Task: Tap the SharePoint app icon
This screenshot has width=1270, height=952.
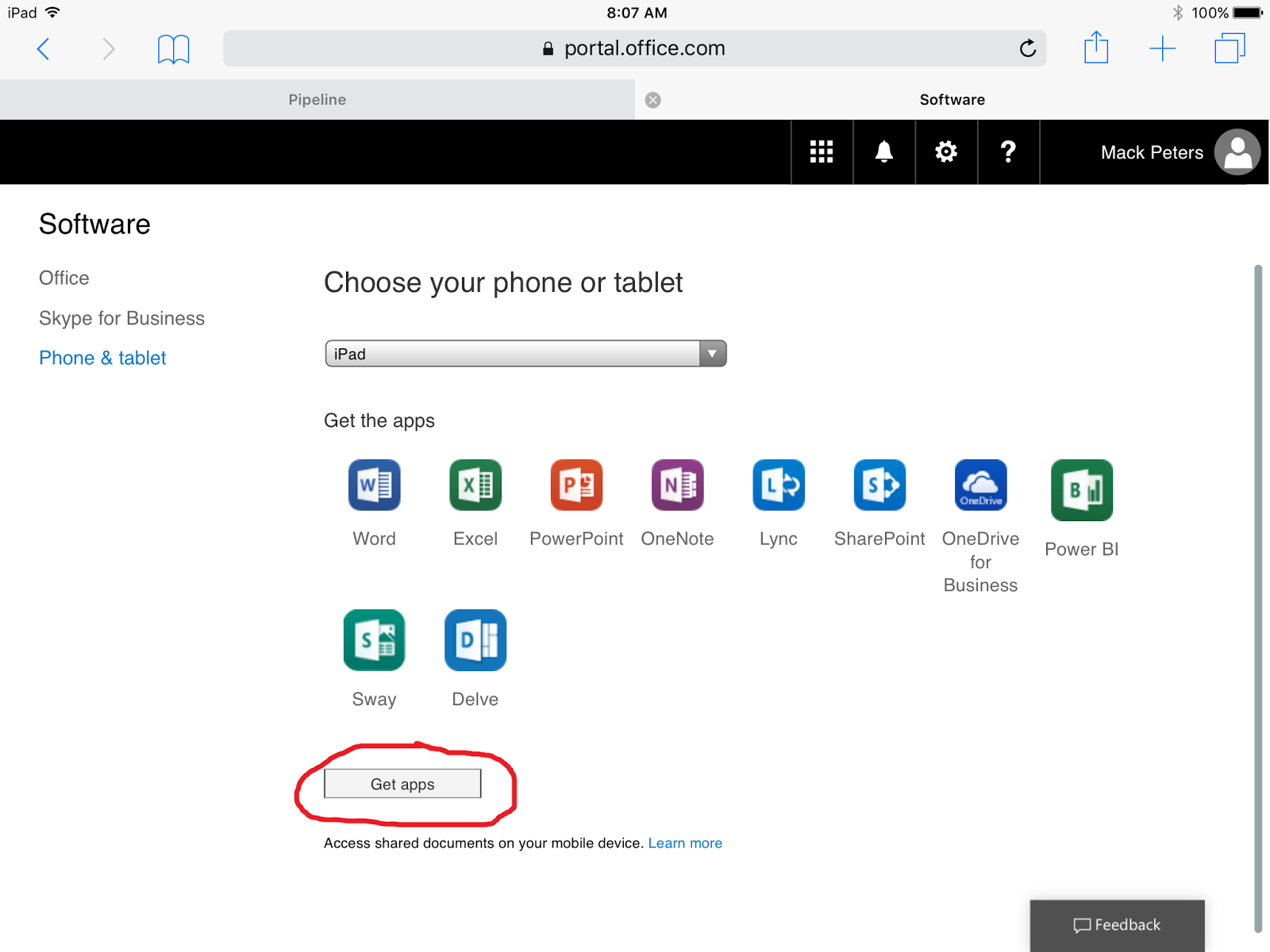Action: tap(879, 485)
